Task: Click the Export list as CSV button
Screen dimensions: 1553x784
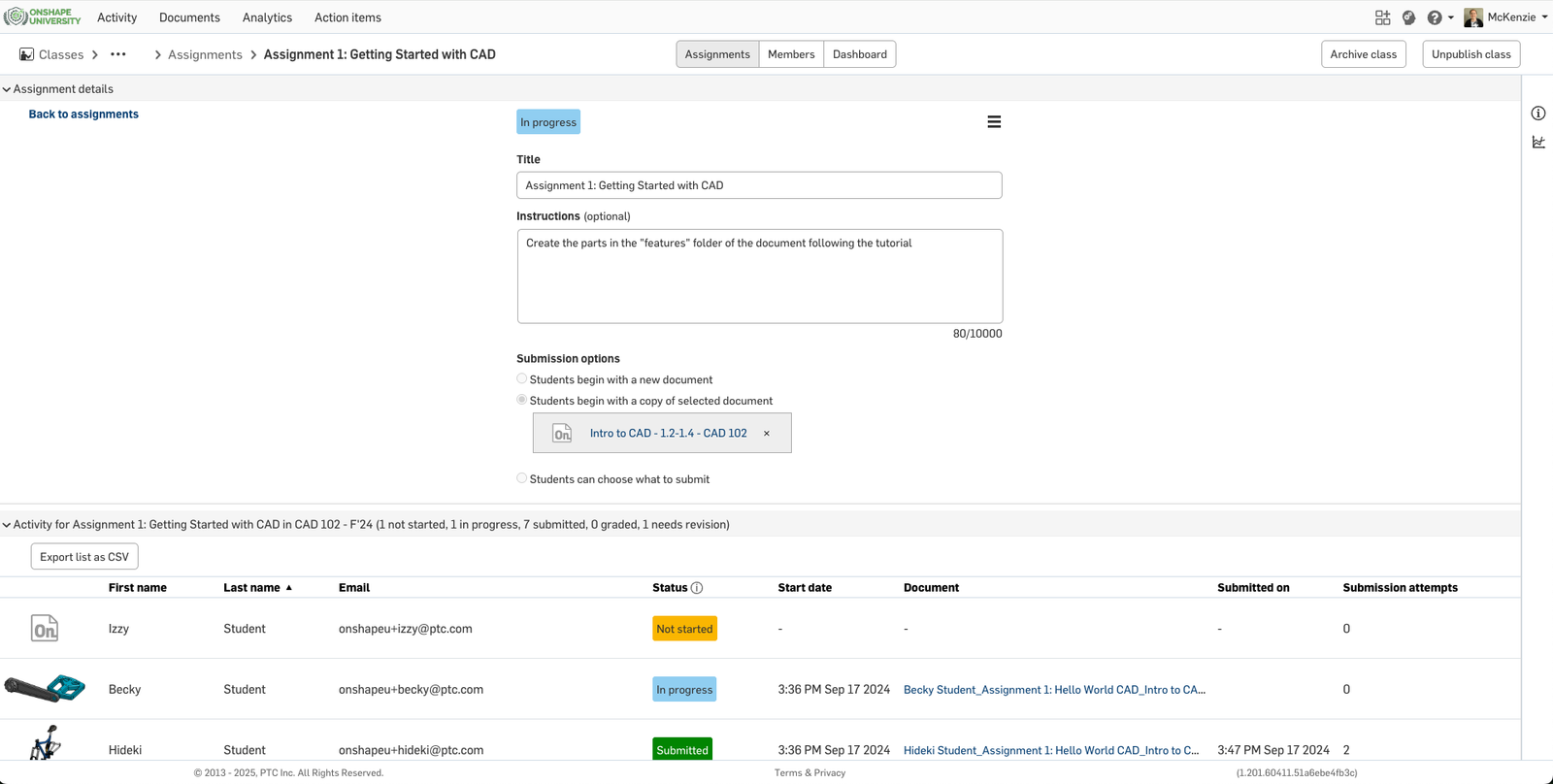Action: coord(84,557)
